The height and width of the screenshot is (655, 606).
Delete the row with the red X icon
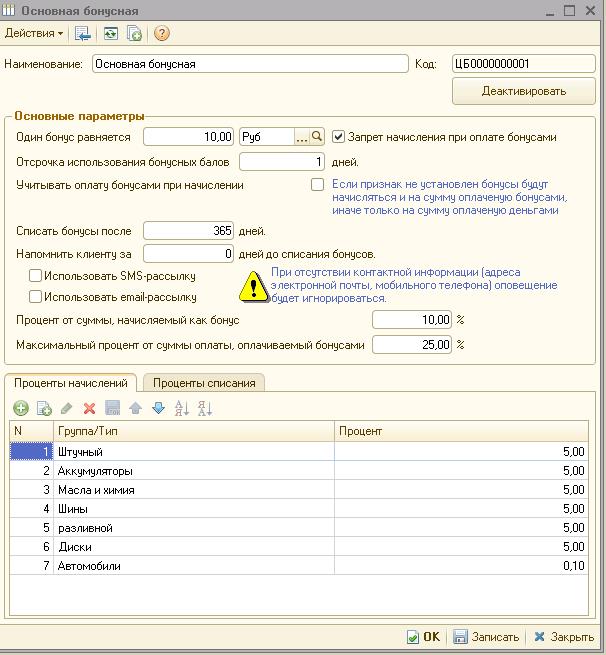[89, 408]
